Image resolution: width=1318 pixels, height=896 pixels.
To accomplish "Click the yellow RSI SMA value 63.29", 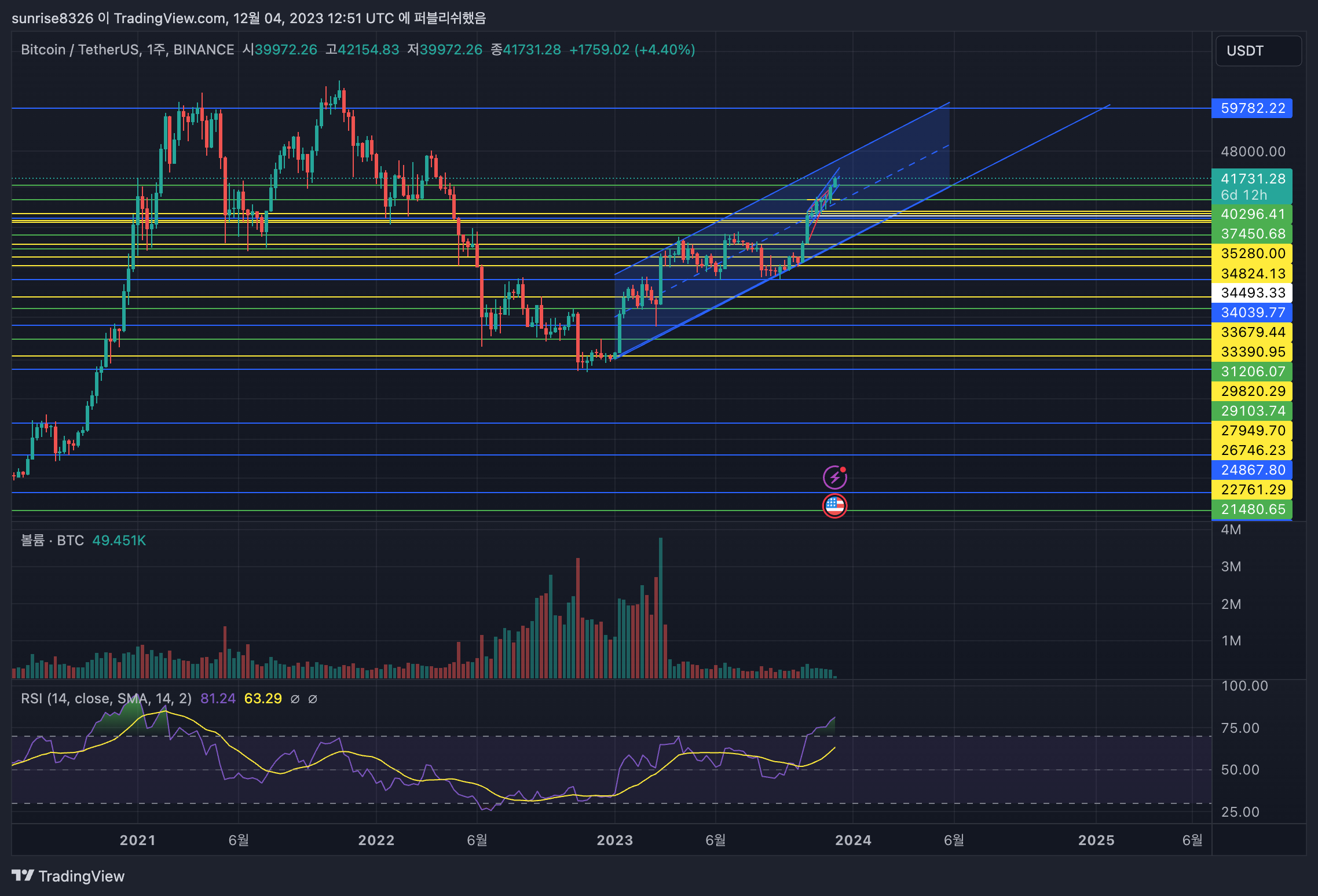I will pyautogui.click(x=263, y=699).
